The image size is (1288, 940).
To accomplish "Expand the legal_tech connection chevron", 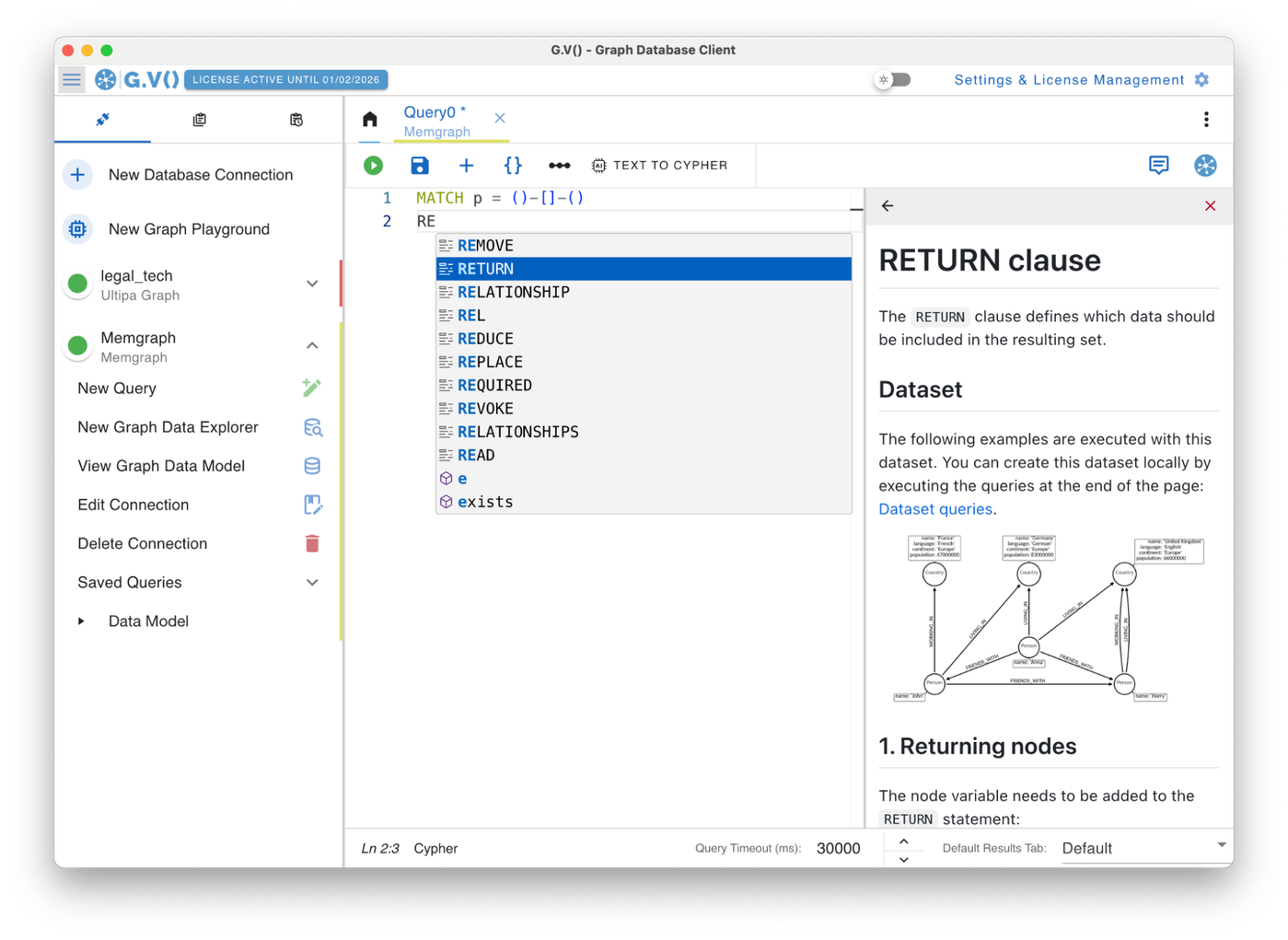I will (x=312, y=284).
